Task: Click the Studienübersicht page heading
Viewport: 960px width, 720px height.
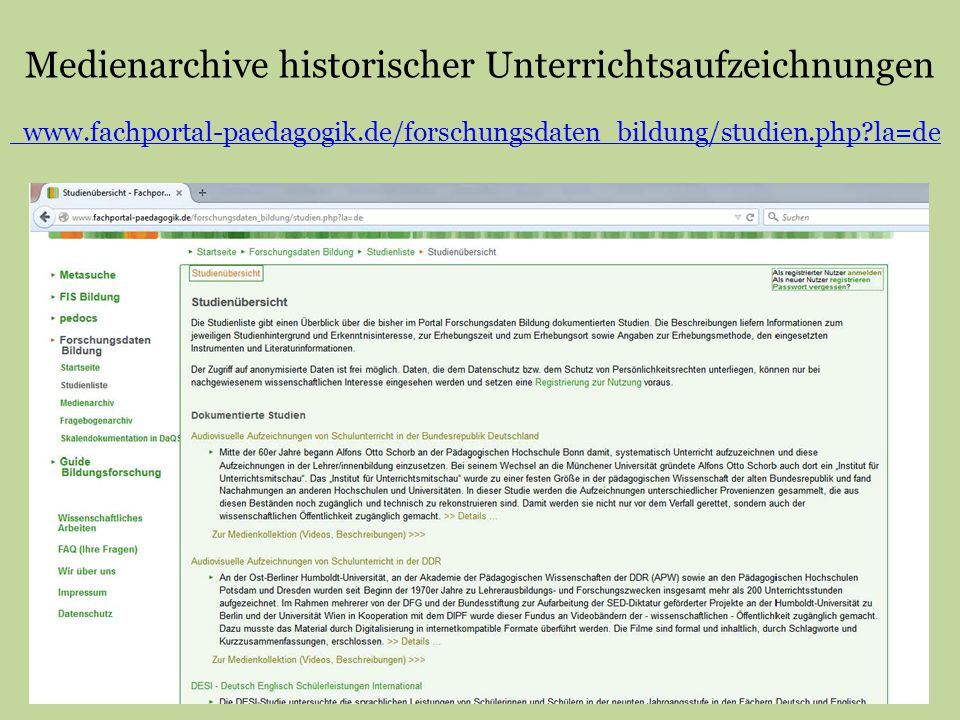Action: pyautogui.click(x=239, y=302)
